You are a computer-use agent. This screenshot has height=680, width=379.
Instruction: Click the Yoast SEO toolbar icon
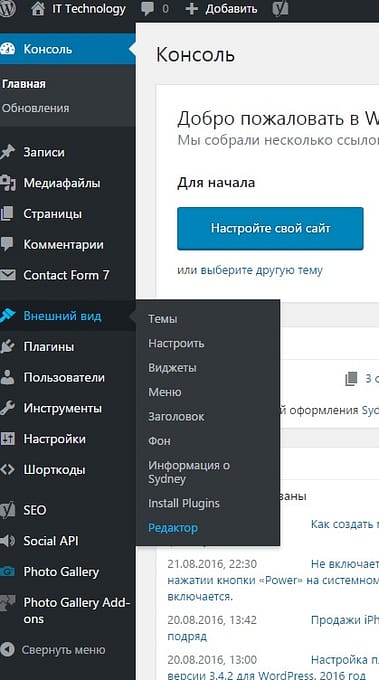[280, 9]
